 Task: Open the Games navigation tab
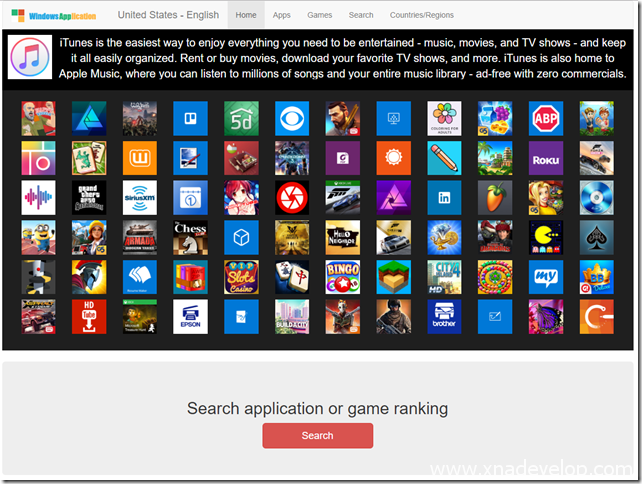[x=320, y=15]
